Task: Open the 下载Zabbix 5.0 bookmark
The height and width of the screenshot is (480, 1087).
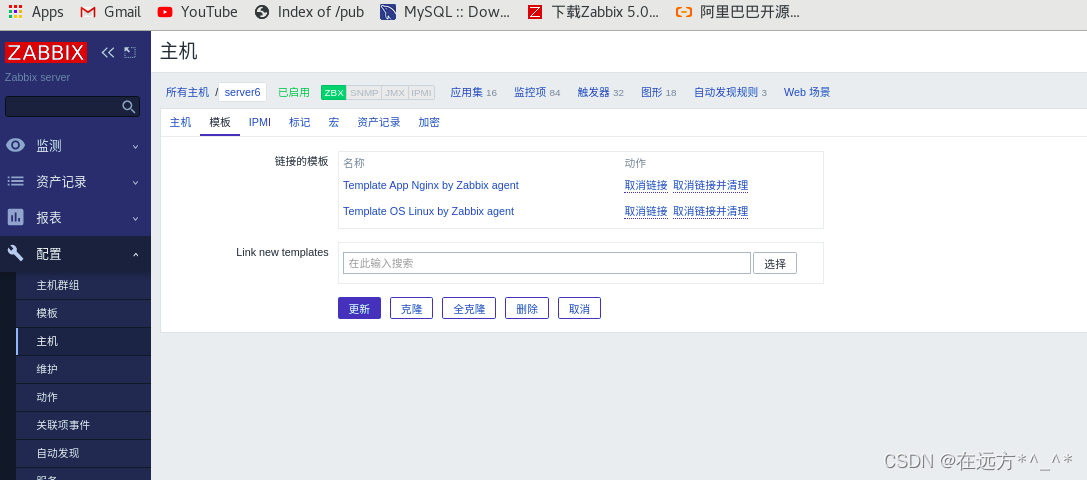Action: point(593,12)
